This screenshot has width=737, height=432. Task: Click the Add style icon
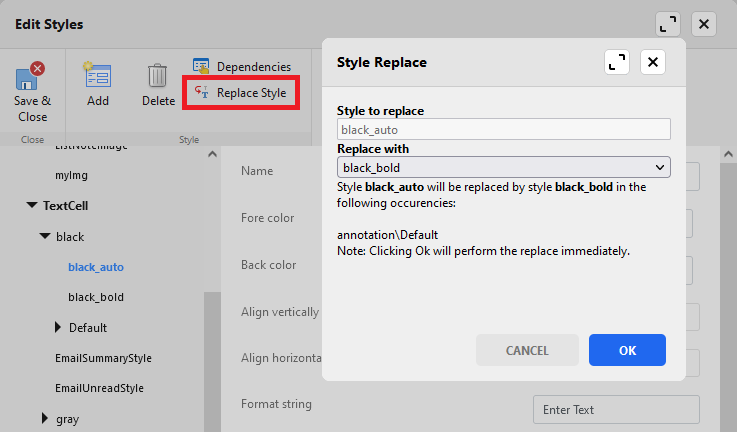click(x=98, y=78)
